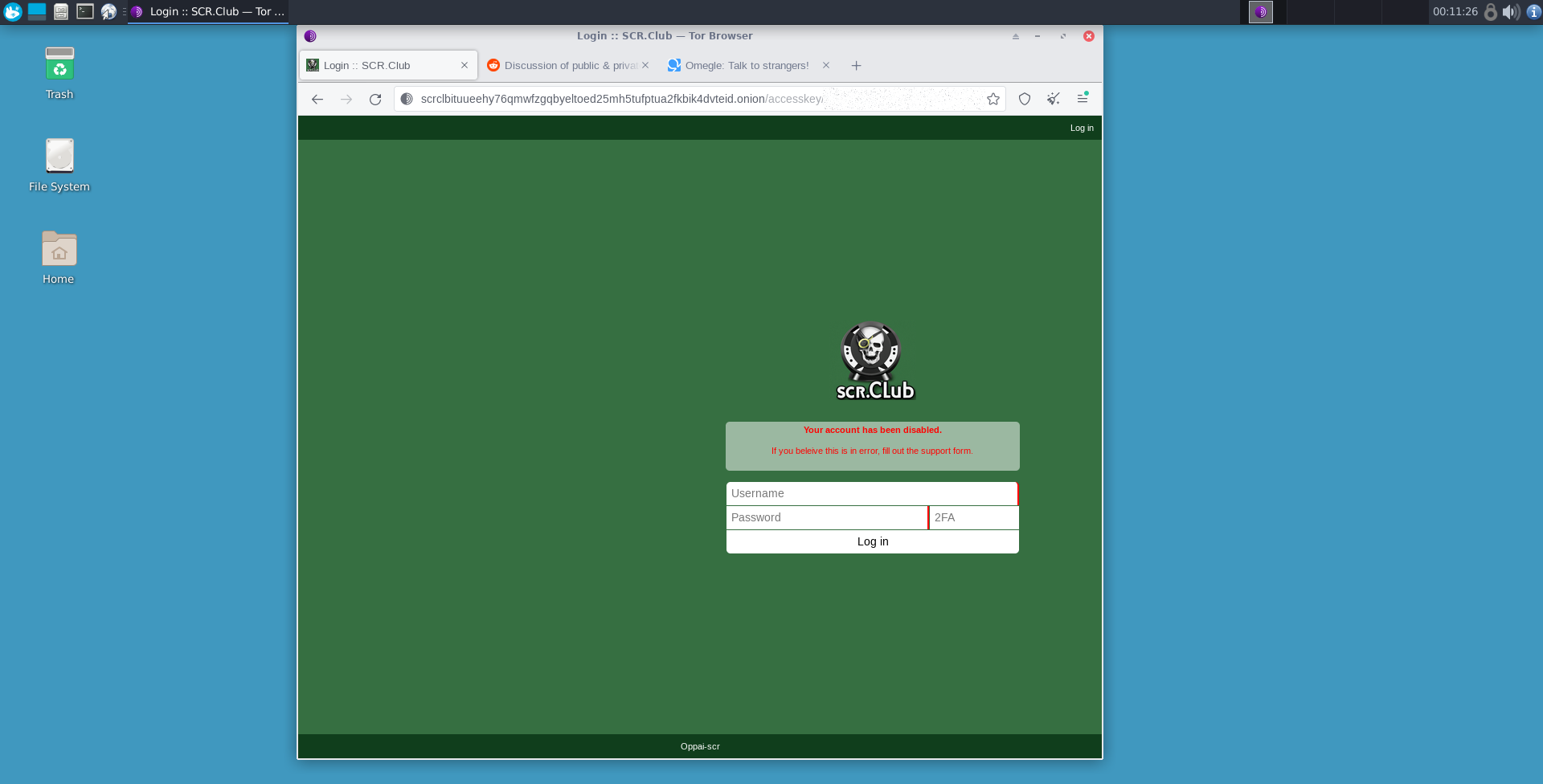Viewport: 1543px width, 784px height.
Task: Click the SCR.Club skull logo
Action: pos(874,361)
